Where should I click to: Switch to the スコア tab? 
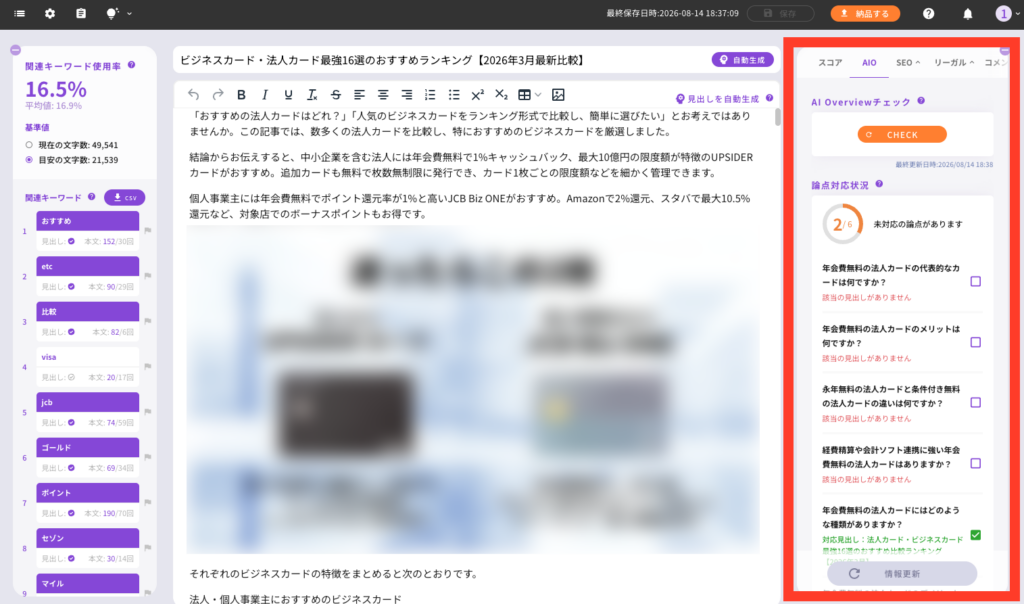pos(830,63)
